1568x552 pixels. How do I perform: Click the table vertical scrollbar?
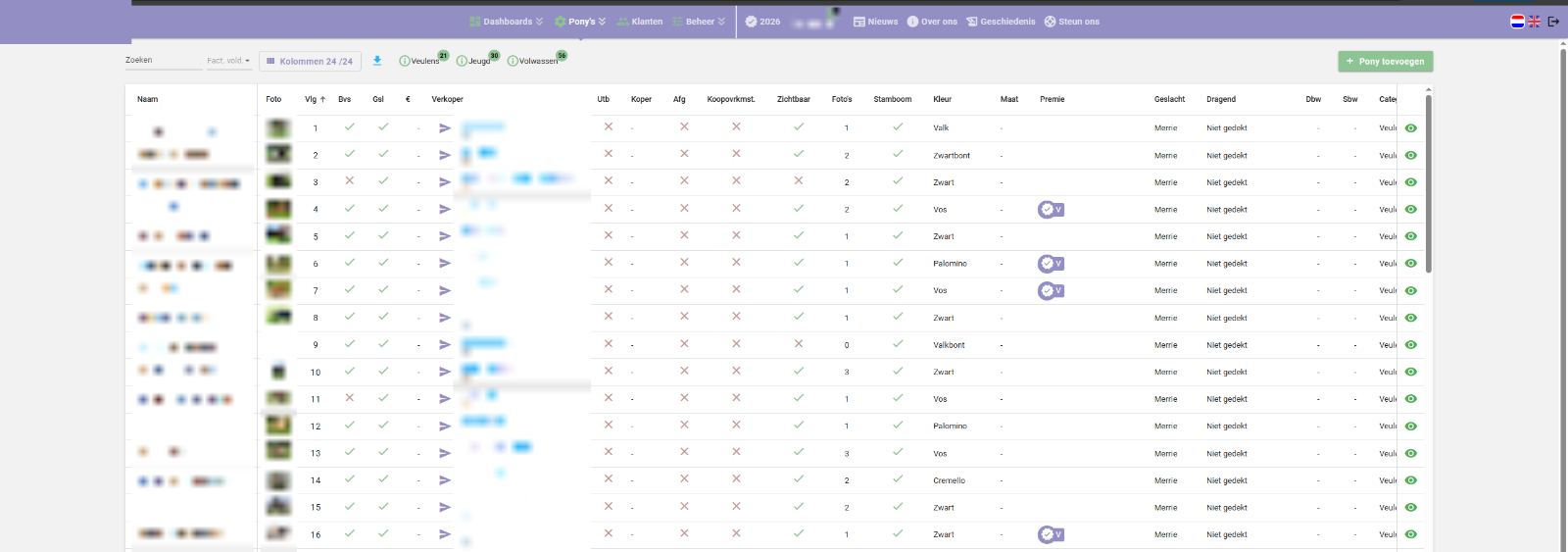coord(1429,183)
